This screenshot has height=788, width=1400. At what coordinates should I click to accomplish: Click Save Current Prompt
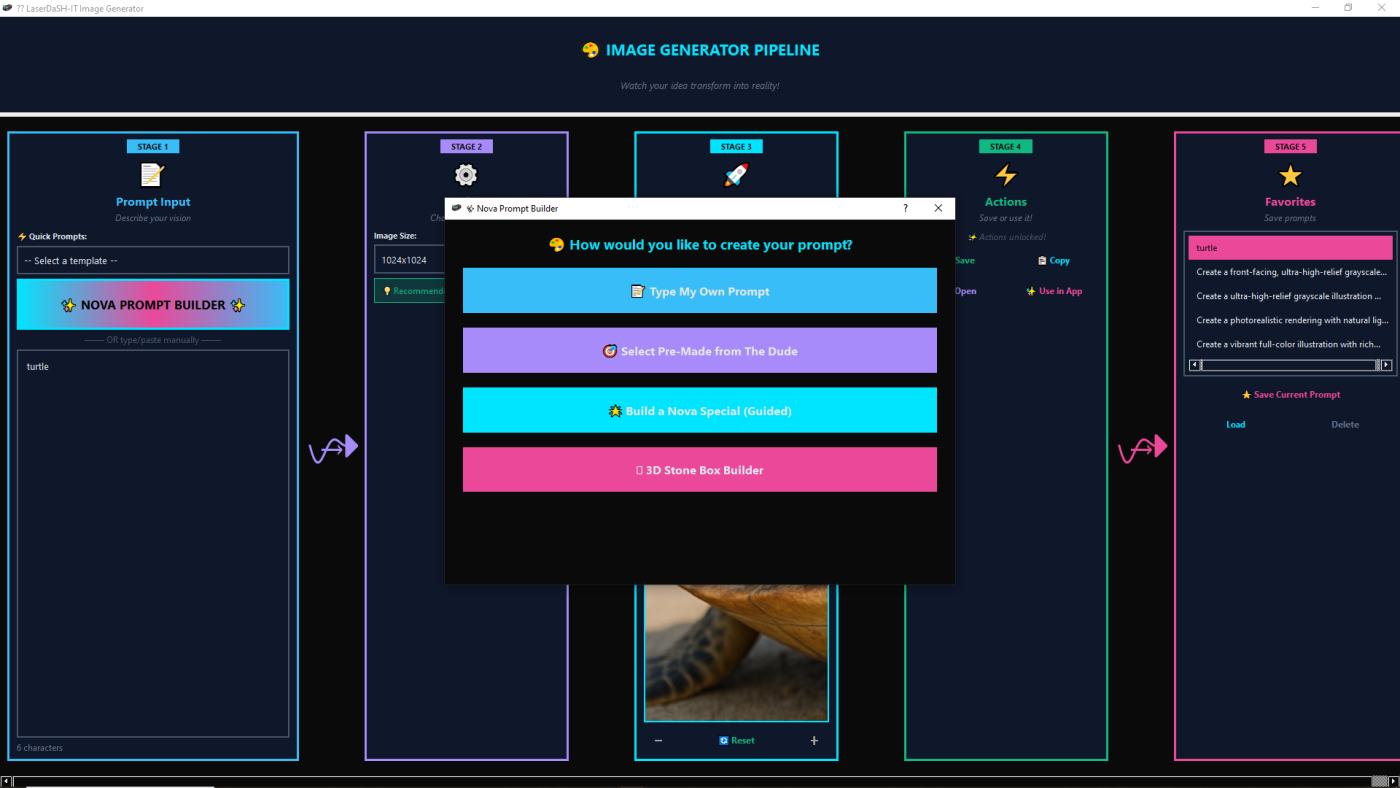point(1290,395)
